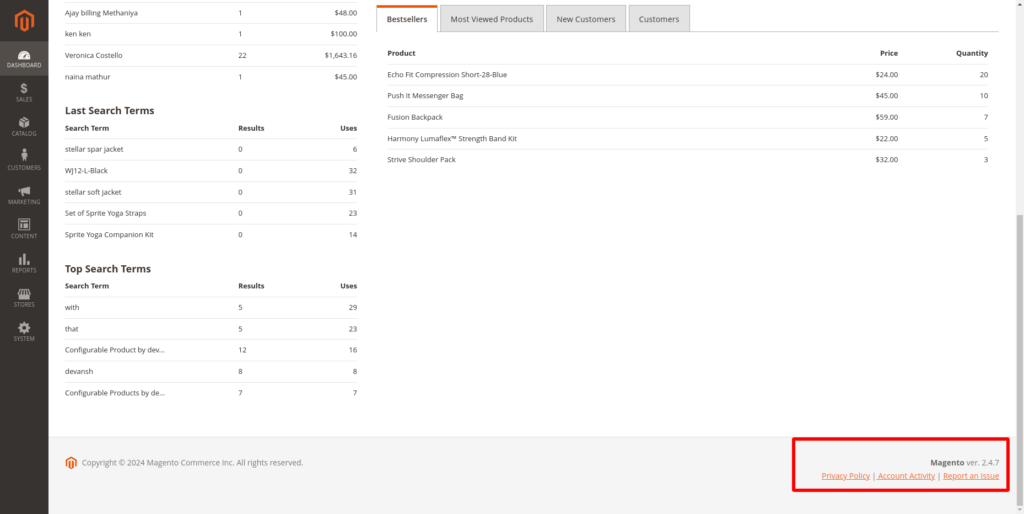Click search term Set of Sprite Yoga Straps
The width and height of the screenshot is (1024, 514).
(106, 213)
